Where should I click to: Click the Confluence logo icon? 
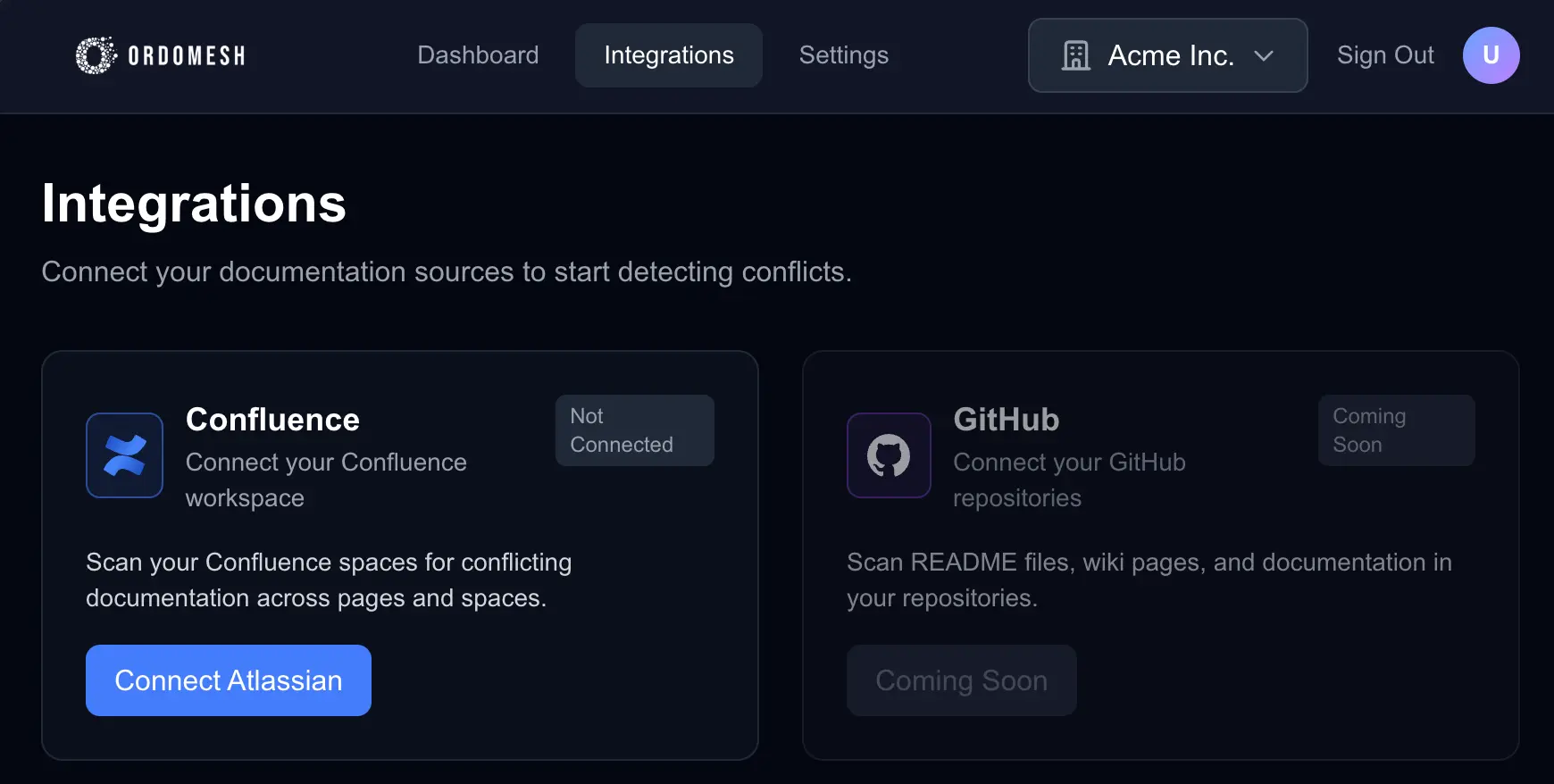pyautogui.click(x=124, y=455)
